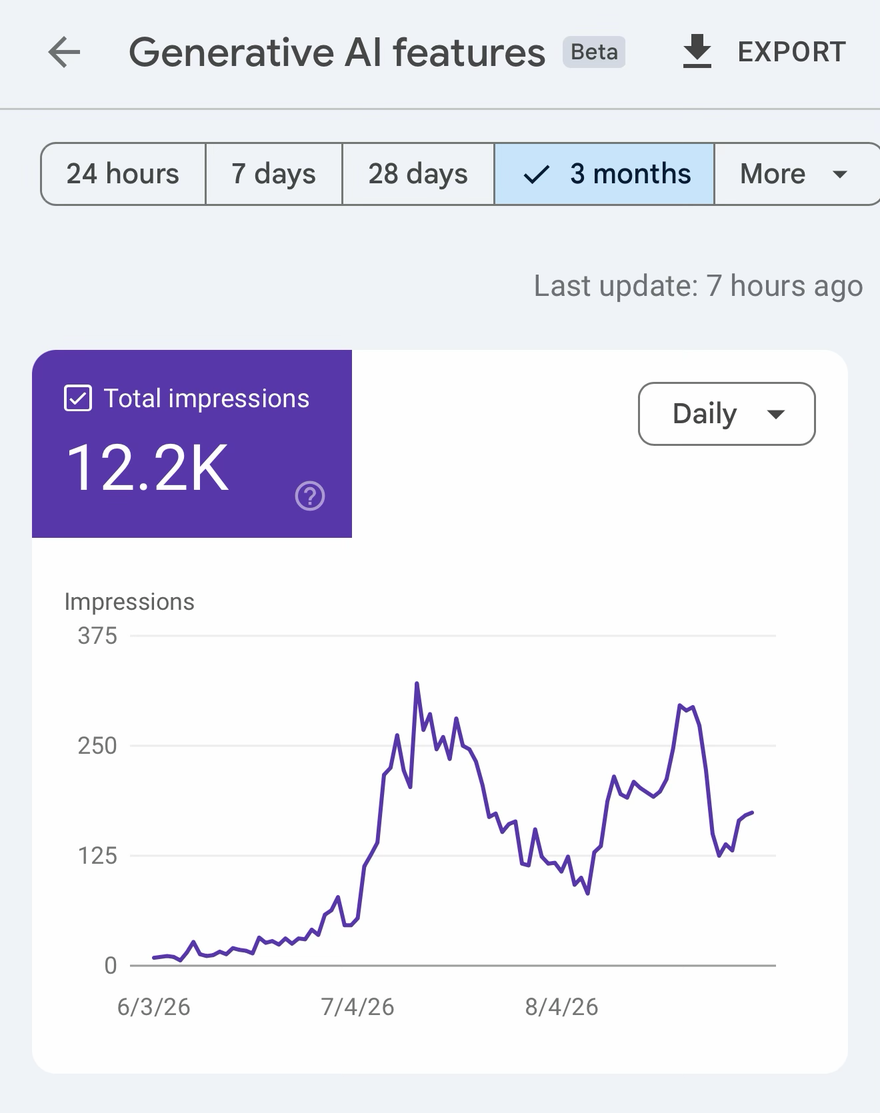Open the help question mark in impressions card
This screenshot has height=1113, width=880.
tap(310, 495)
